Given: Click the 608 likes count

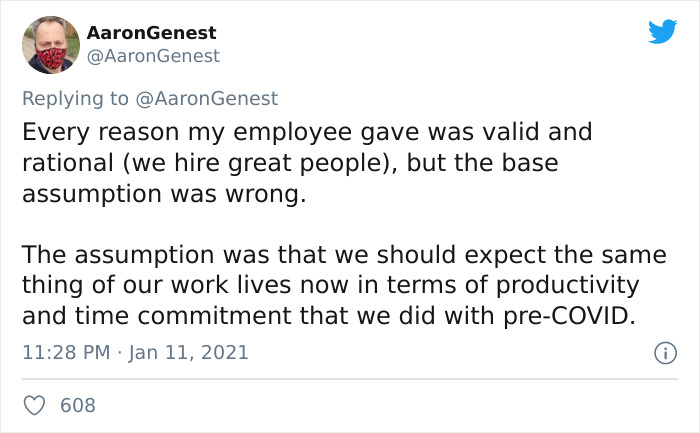Looking at the screenshot, I should click(x=78, y=405).
